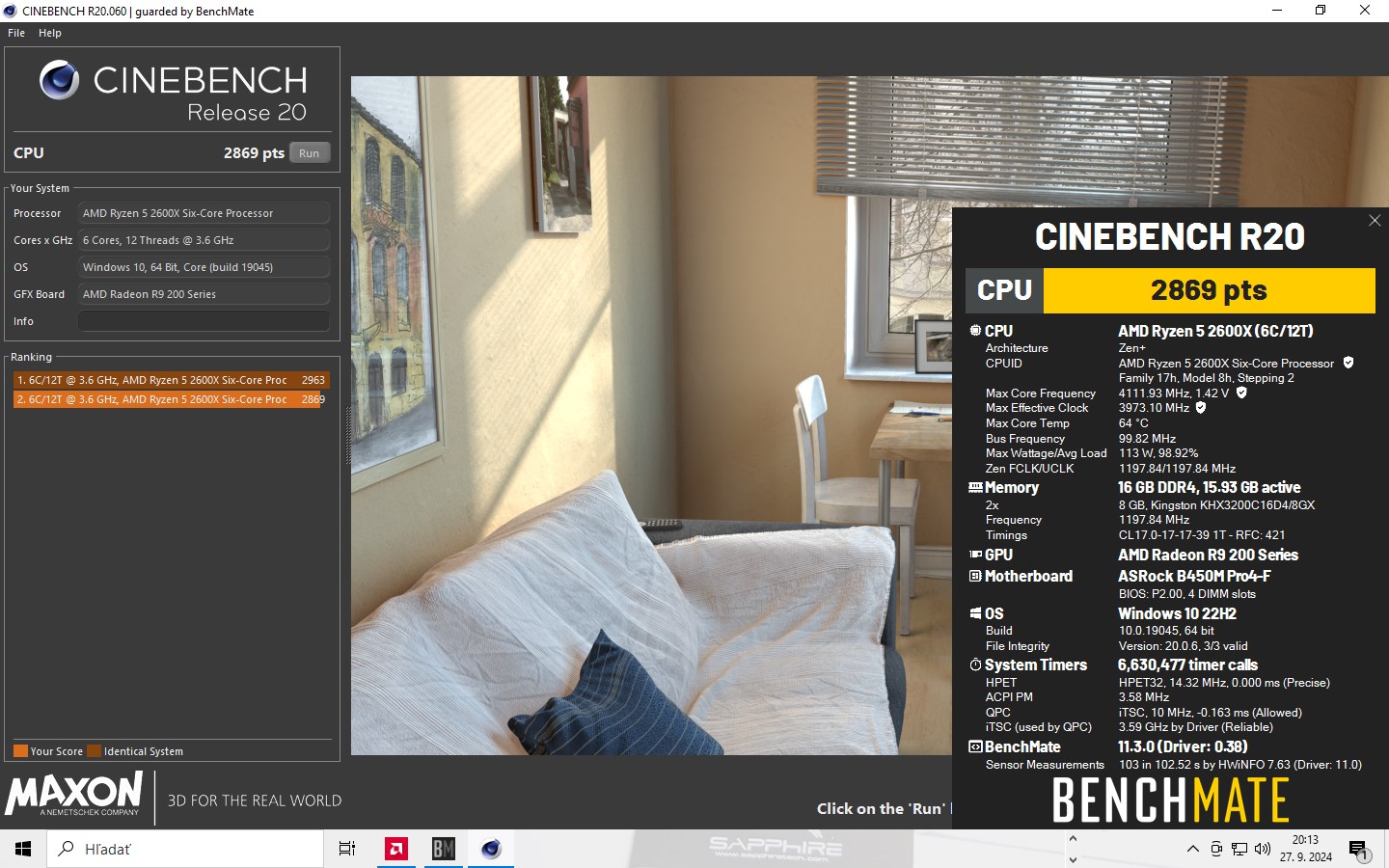Click the BenchMate section icon
The width and height of the screenshot is (1389, 868).
pyautogui.click(x=975, y=746)
